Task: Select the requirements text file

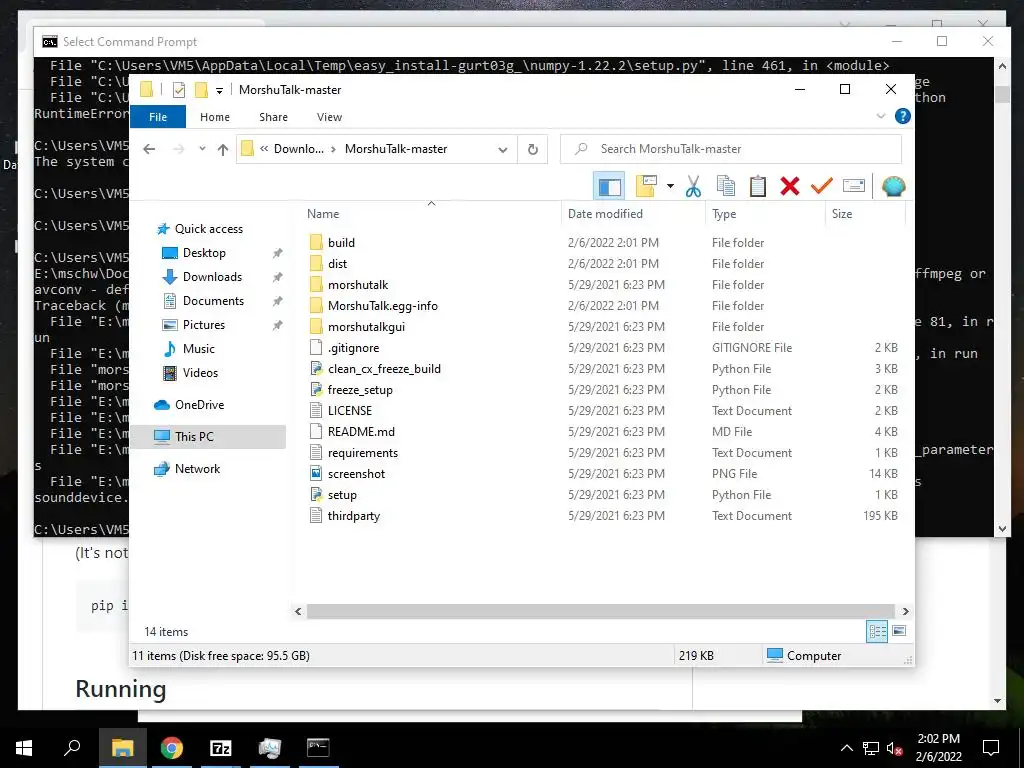Action: [362, 453]
